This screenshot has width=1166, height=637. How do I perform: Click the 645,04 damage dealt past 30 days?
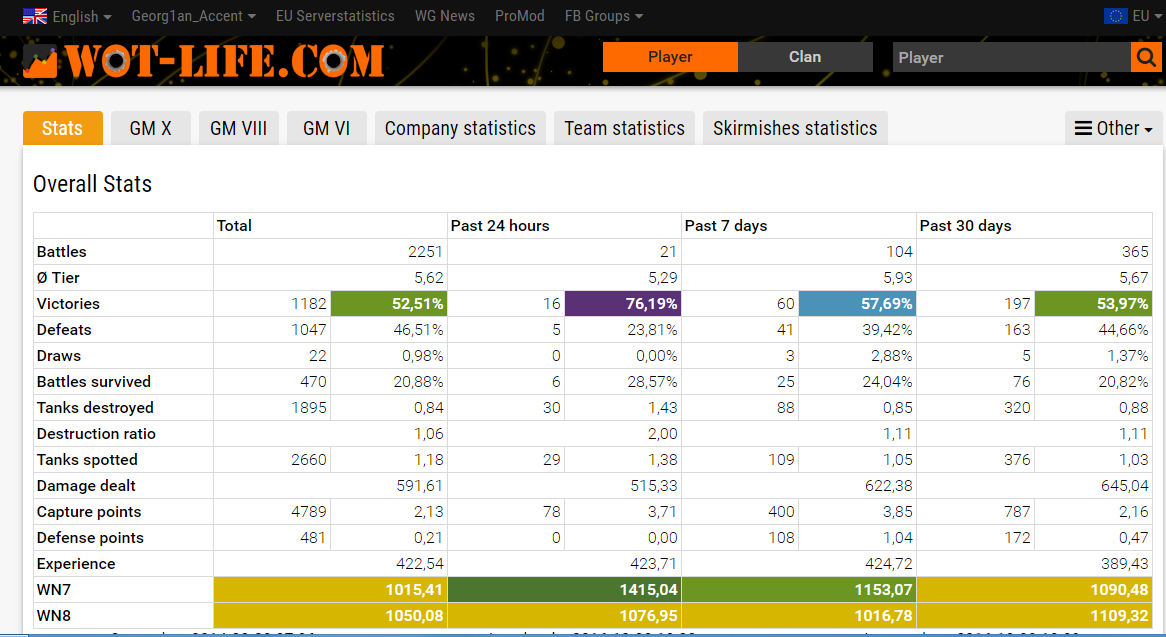pos(1124,486)
